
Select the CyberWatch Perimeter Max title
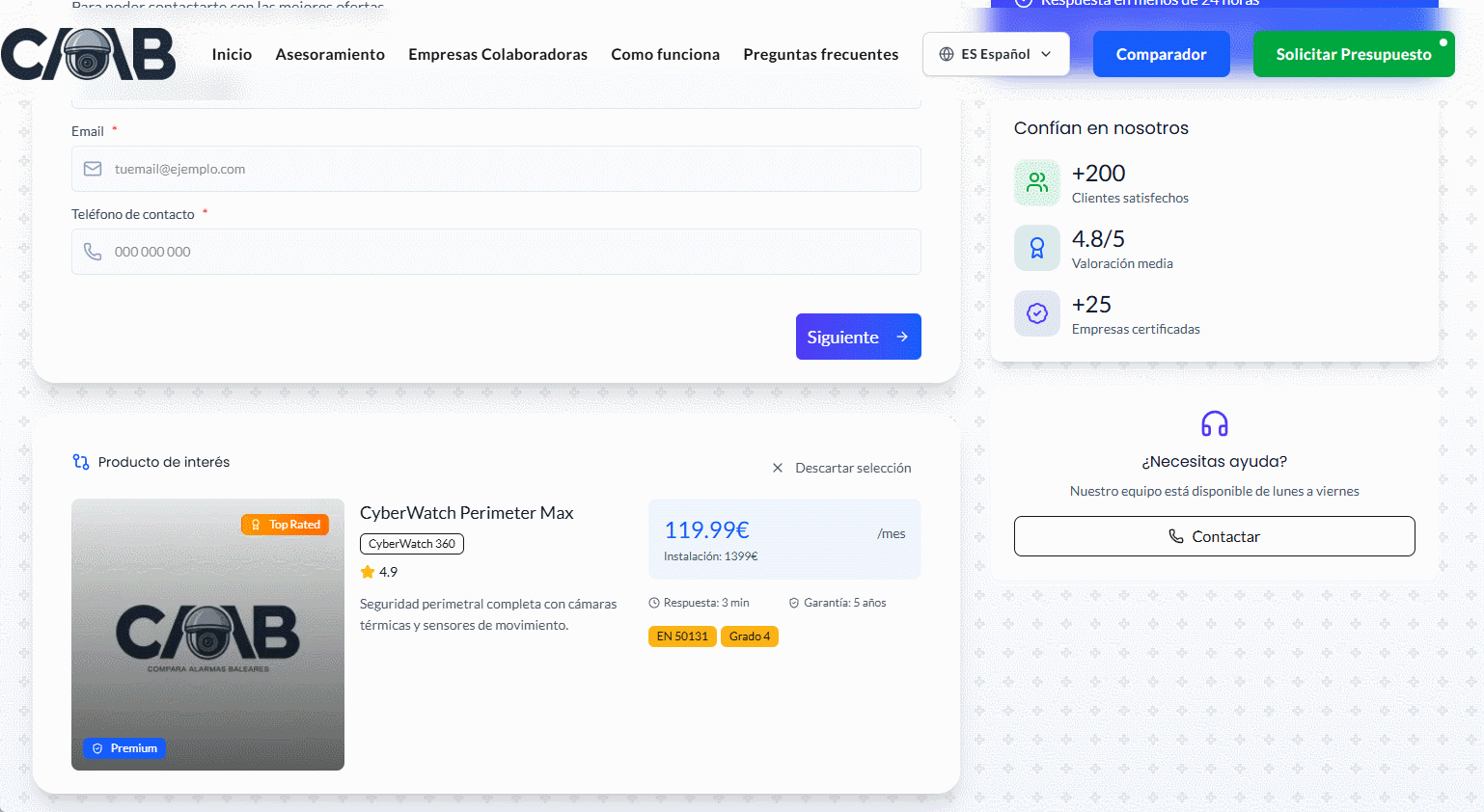point(467,513)
